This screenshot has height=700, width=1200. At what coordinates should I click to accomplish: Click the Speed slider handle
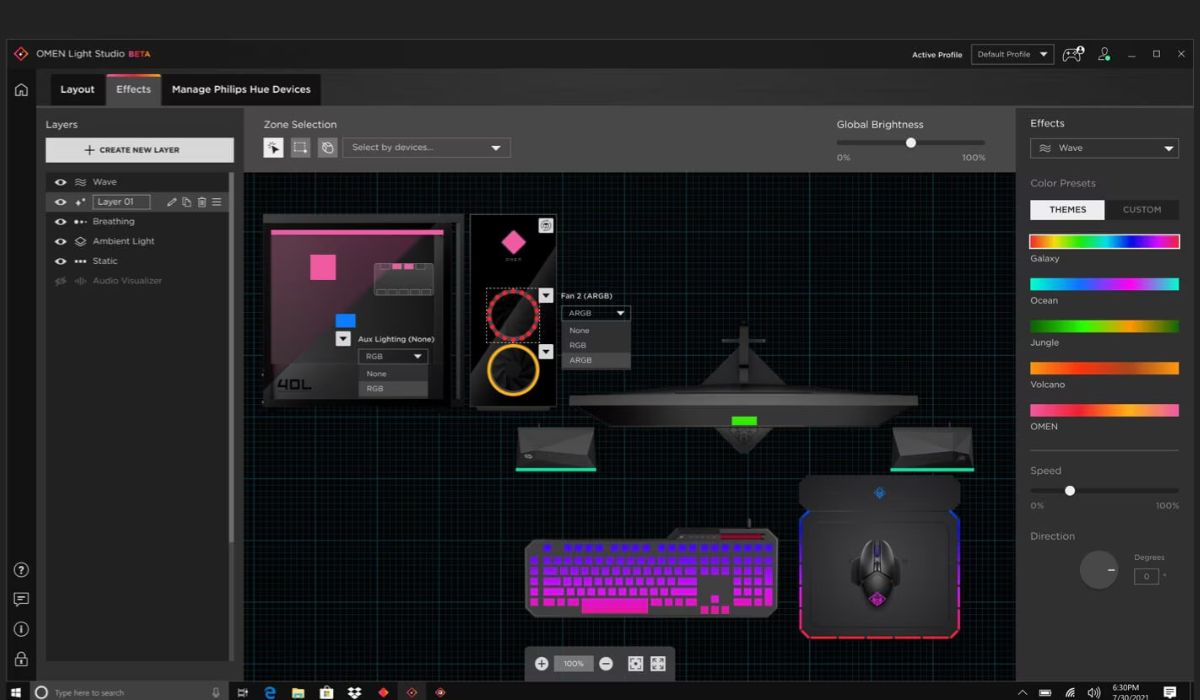tap(1070, 491)
